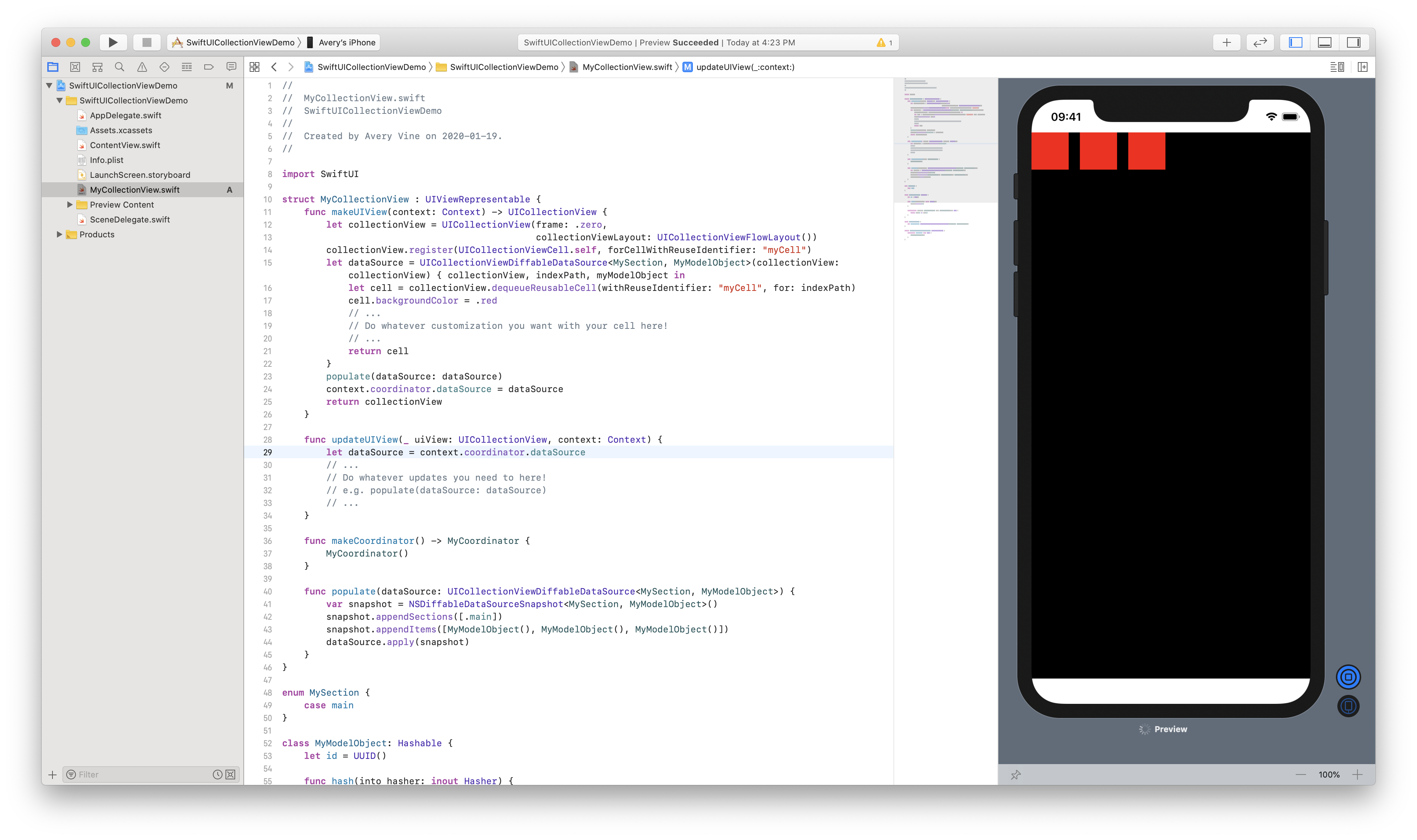Click MyCollectionView.swift in jump bar
The width and height of the screenshot is (1417, 840).
[x=620, y=67]
